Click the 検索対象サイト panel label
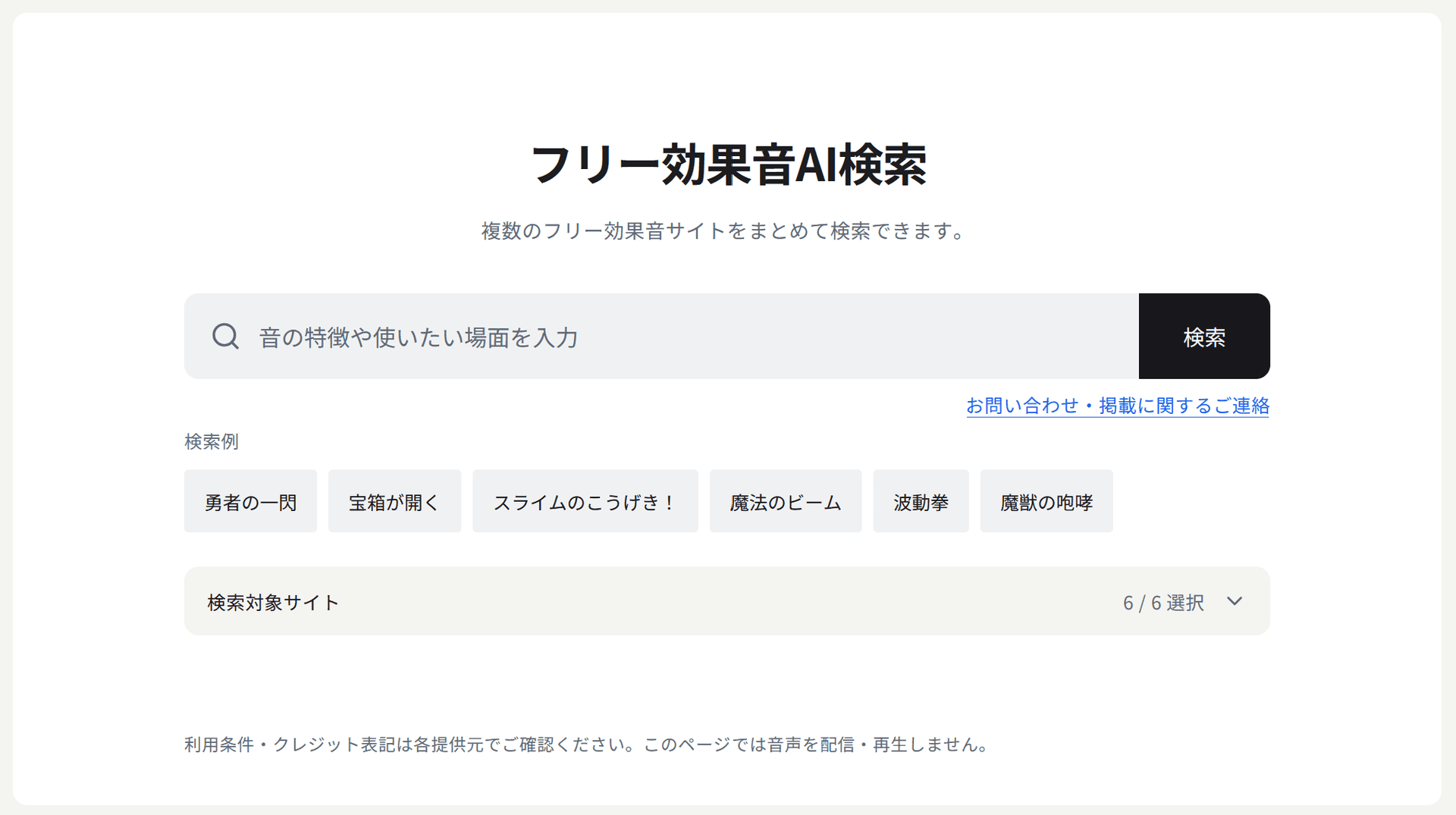Screen dimensions: 1456x815 tap(273, 603)
